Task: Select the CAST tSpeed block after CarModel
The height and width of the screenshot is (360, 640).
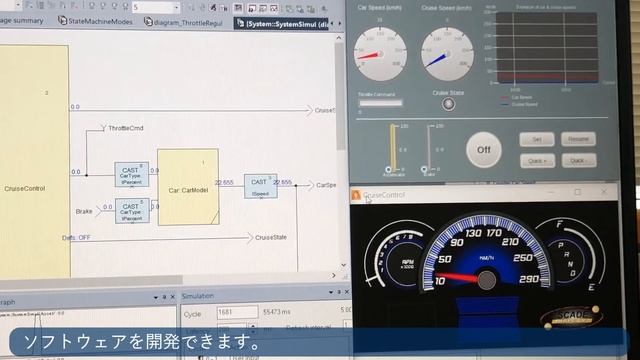Action: coord(260,186)
